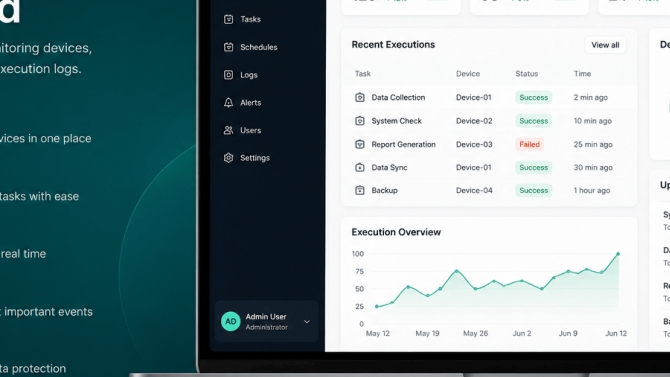Click the Logs icon in sidebar

tap(229, 75)
